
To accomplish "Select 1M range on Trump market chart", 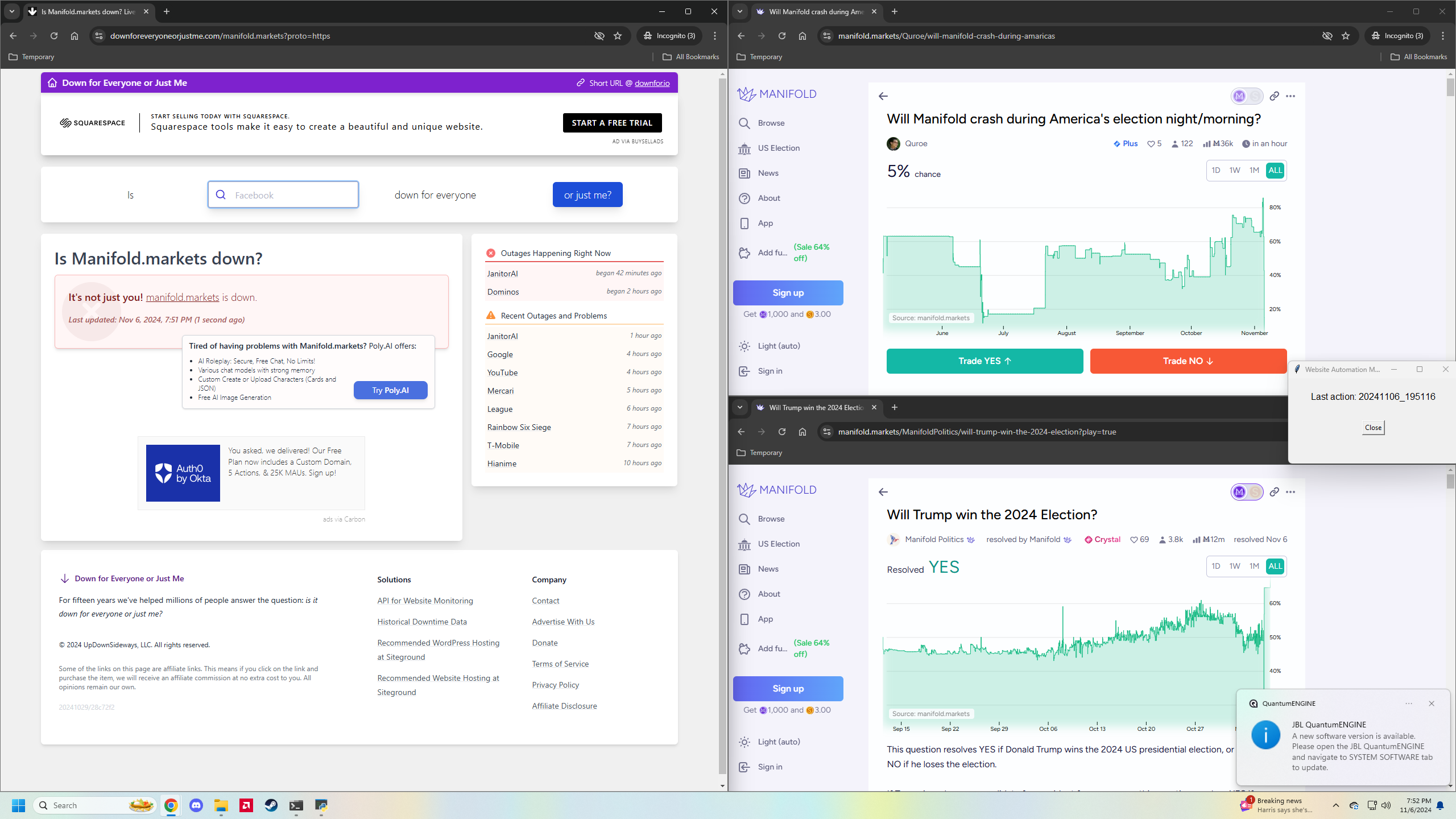I will [1254, 566].
